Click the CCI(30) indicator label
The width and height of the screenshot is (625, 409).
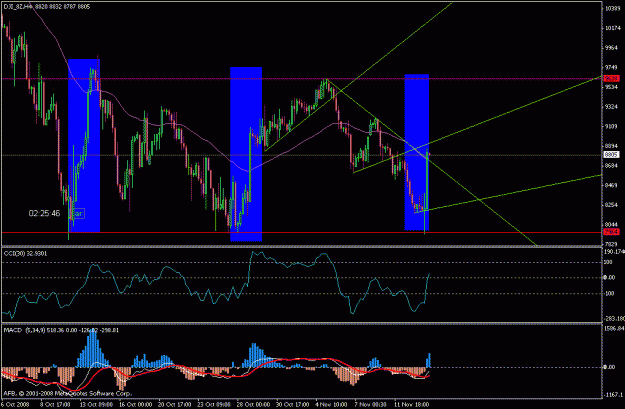[26, 253]
